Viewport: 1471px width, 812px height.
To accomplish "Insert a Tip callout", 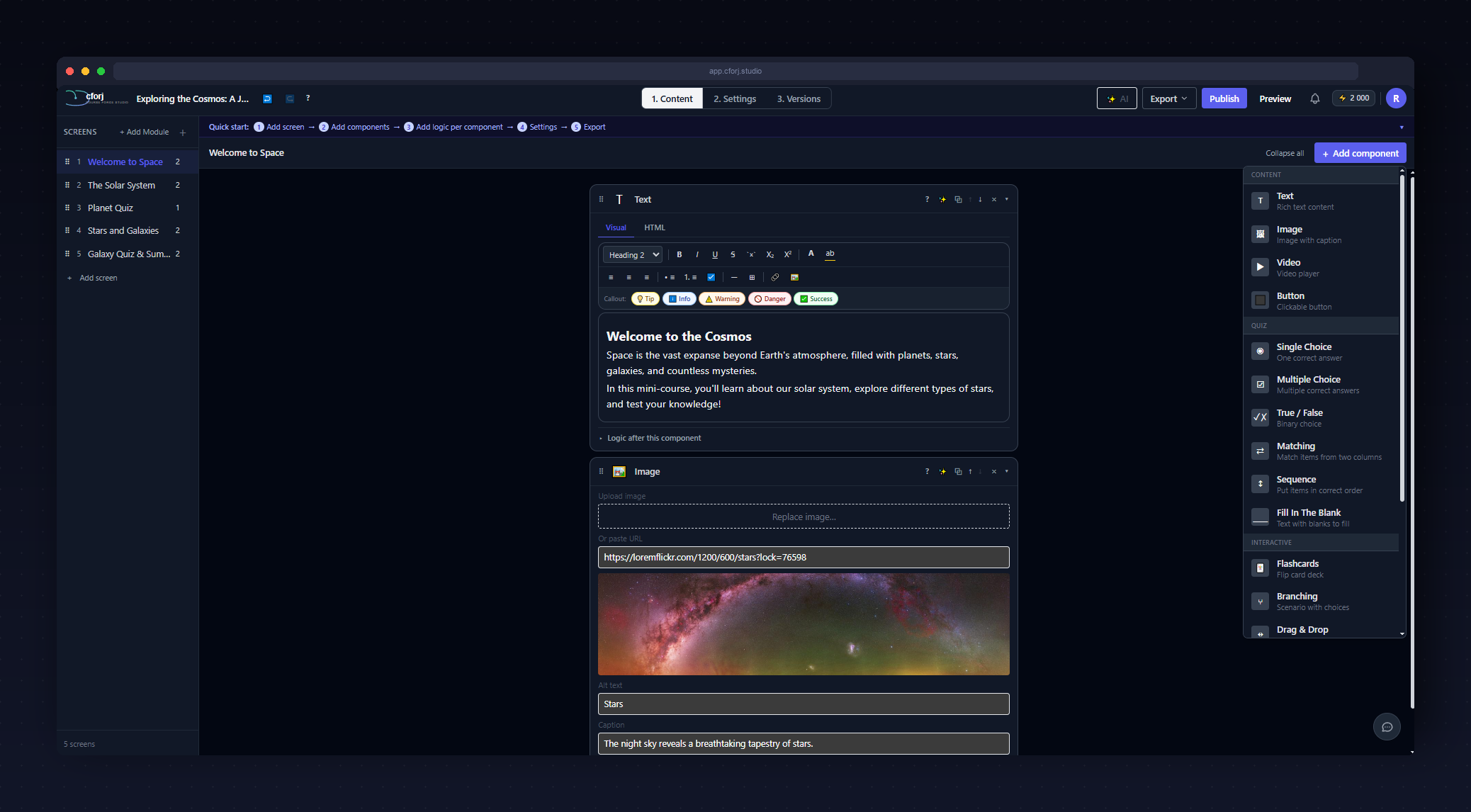I will (646, 299).
